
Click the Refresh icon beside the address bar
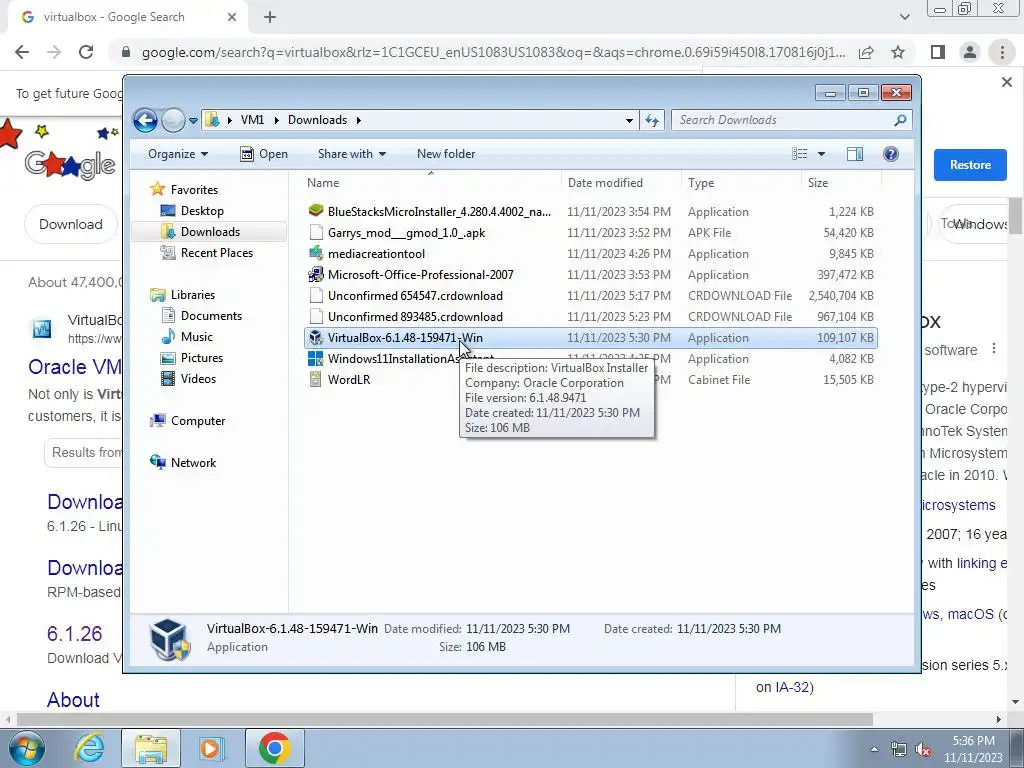coord(652,120)
